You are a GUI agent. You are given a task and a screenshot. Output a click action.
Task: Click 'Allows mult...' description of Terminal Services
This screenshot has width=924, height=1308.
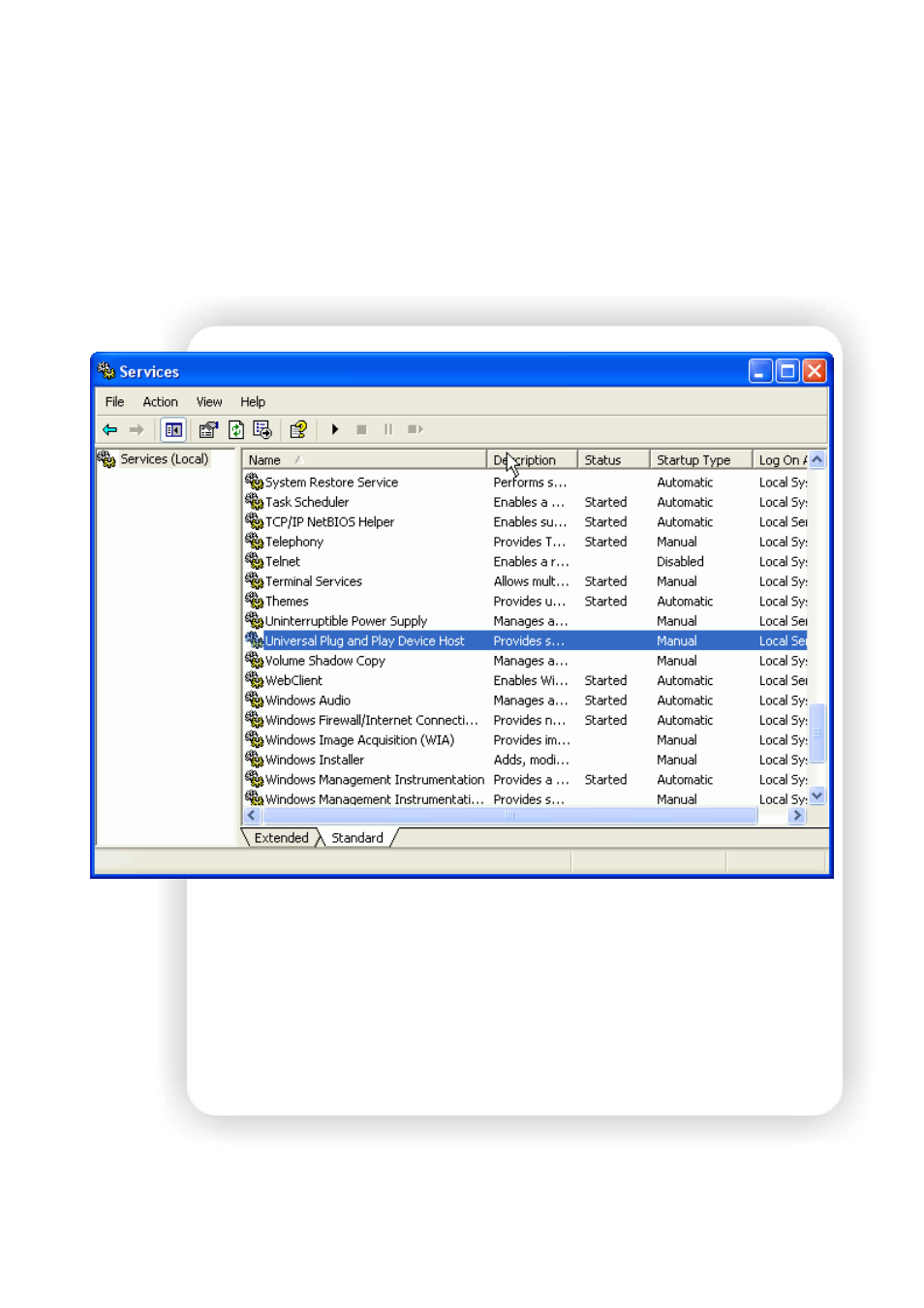pyautogui.click(x=531, y=581)
